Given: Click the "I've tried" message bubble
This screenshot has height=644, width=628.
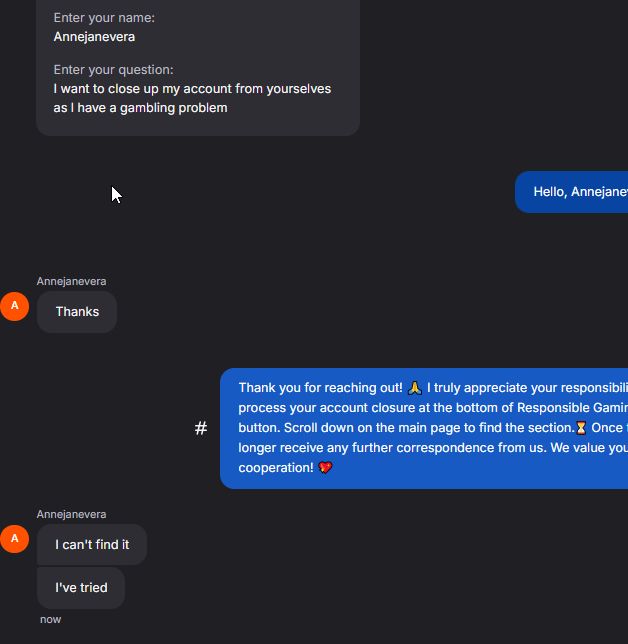Looking at the screenshot, I should point(81,588).
